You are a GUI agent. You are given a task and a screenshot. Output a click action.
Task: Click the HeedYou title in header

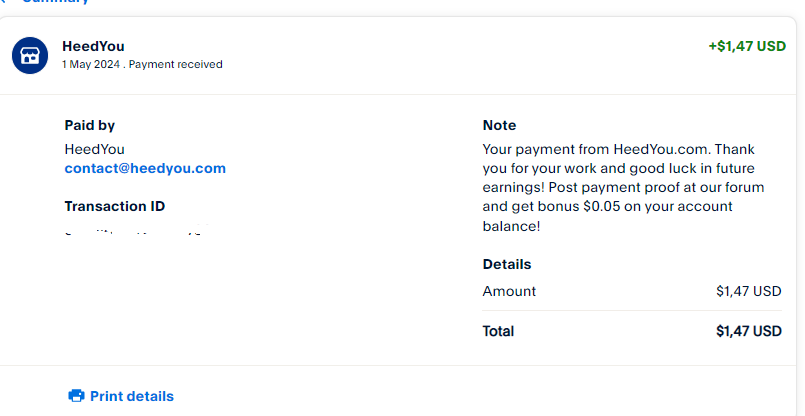(93, 46)
